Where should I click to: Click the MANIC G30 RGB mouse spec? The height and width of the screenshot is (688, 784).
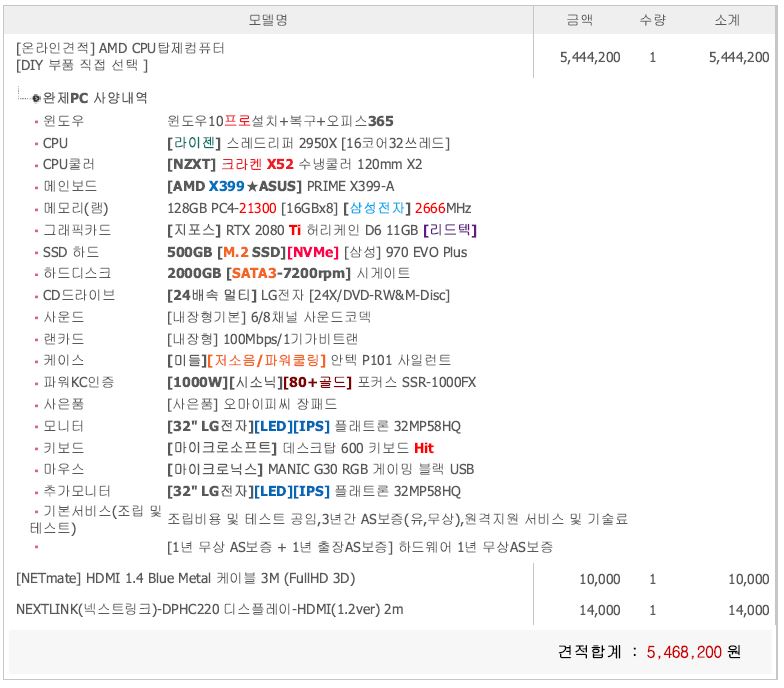click(320, 469)
